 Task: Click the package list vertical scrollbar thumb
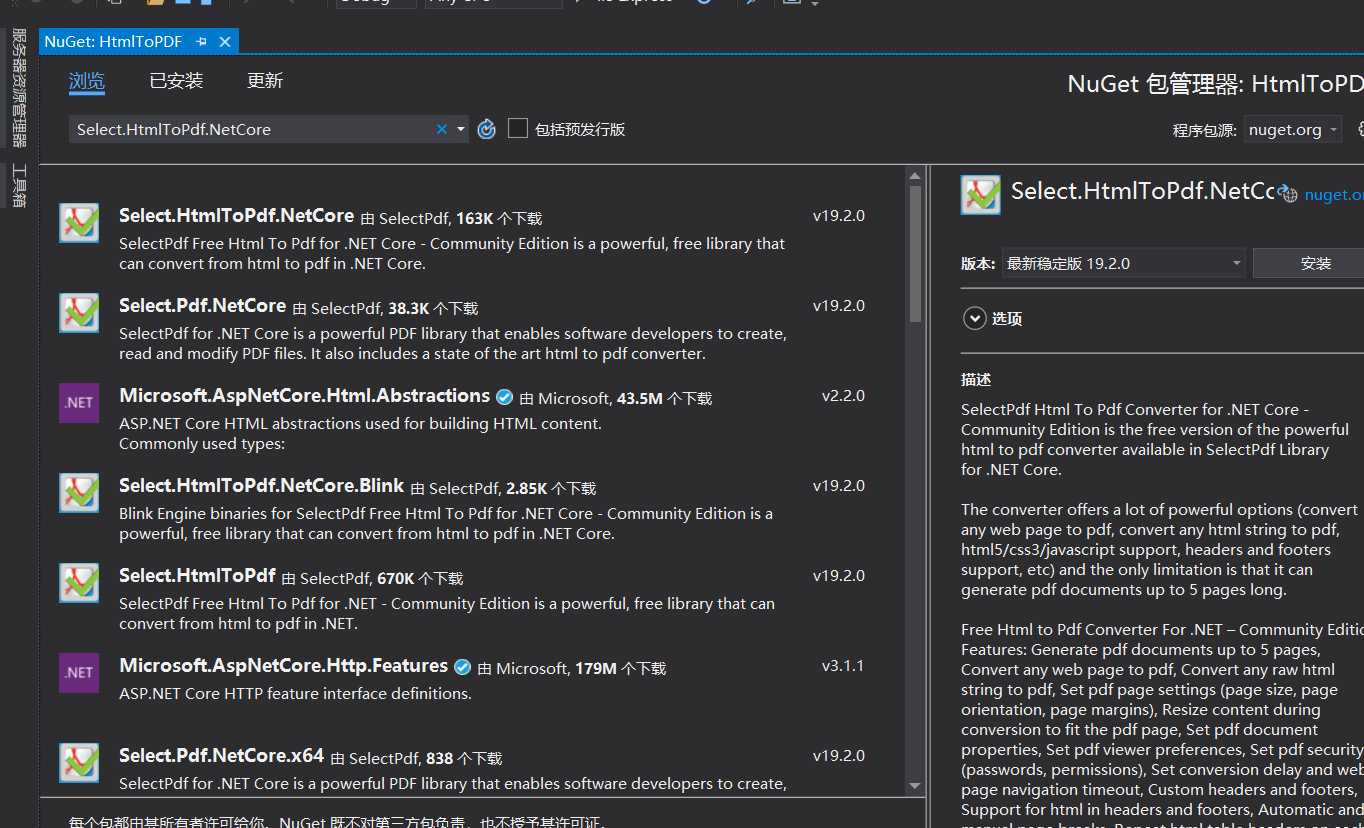[915, 254]
